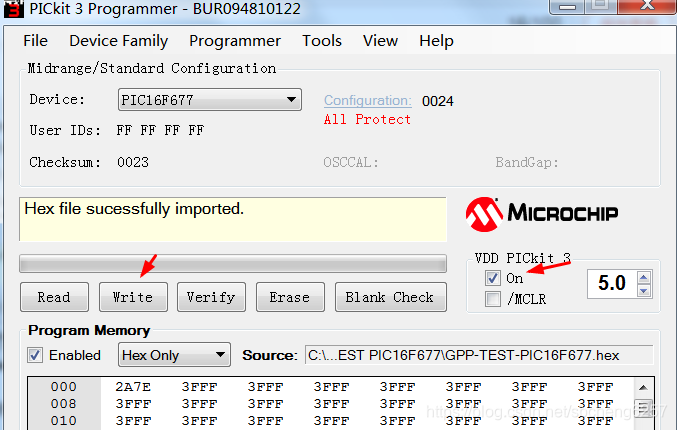Click the All Protect label

click(x=367, y=120)
